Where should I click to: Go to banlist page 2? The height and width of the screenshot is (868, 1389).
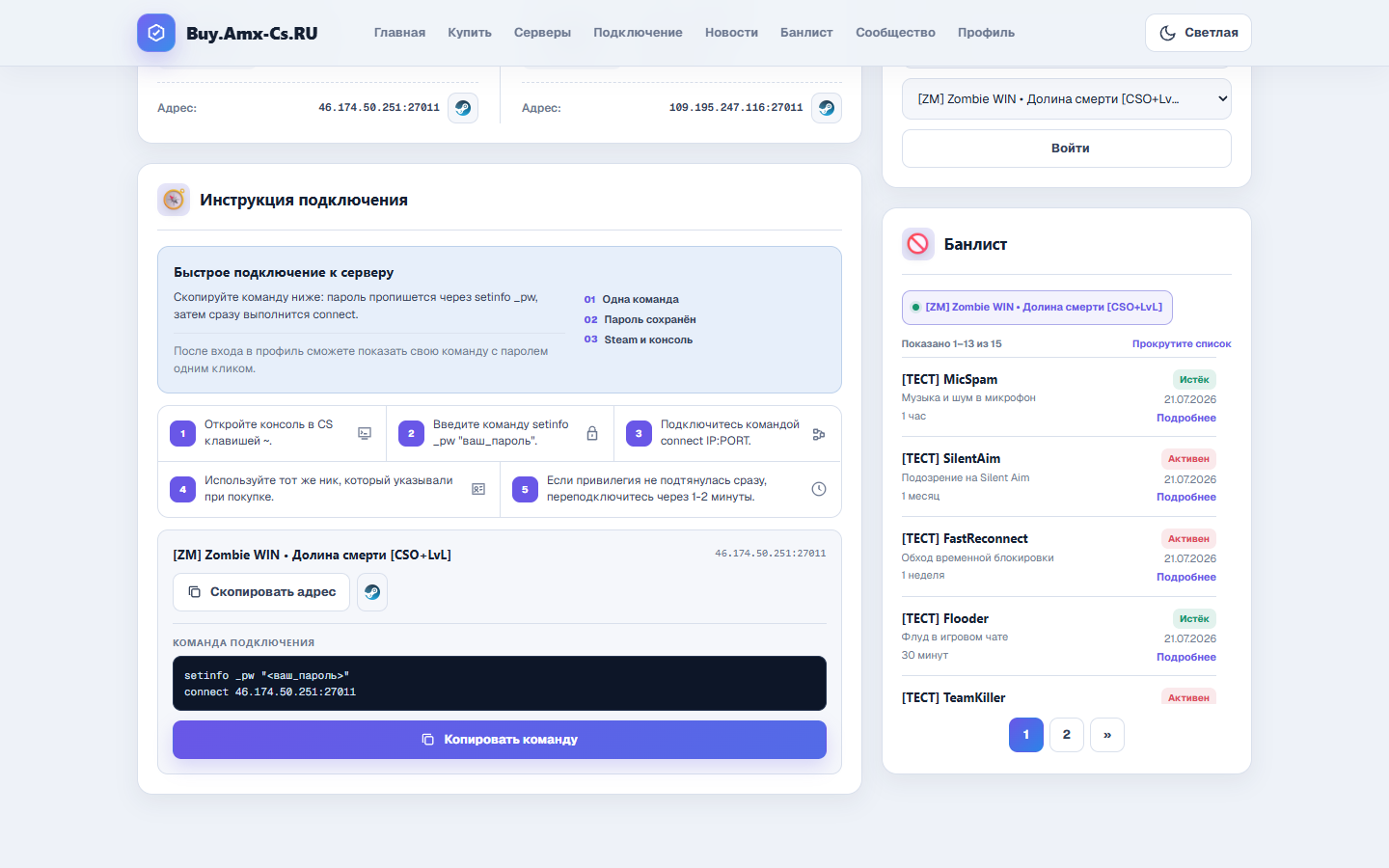coord(1067,735)
